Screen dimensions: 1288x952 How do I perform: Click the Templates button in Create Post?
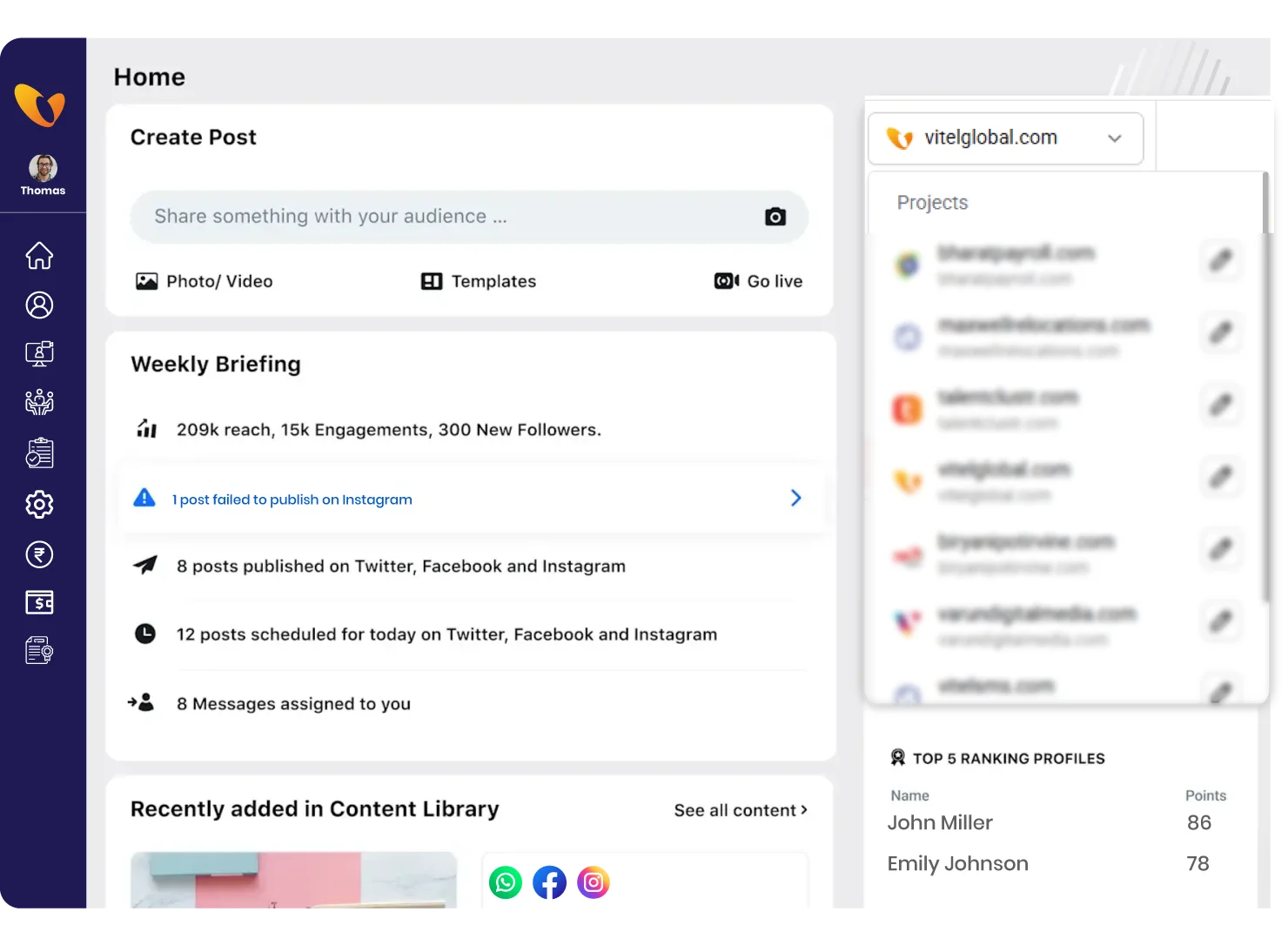[x=477, y=281]
